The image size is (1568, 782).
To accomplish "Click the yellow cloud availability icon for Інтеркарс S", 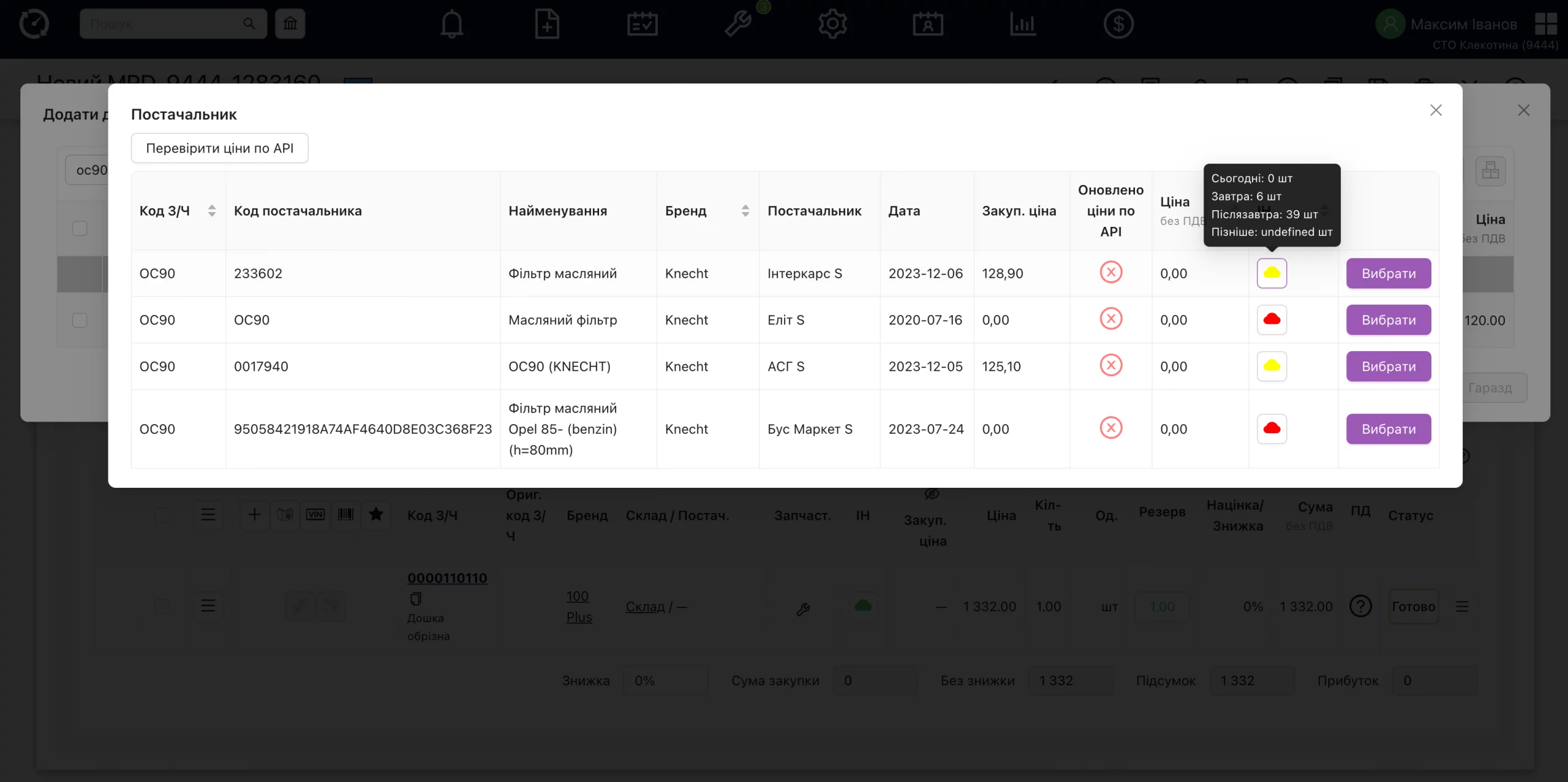I will (1272, 273).
